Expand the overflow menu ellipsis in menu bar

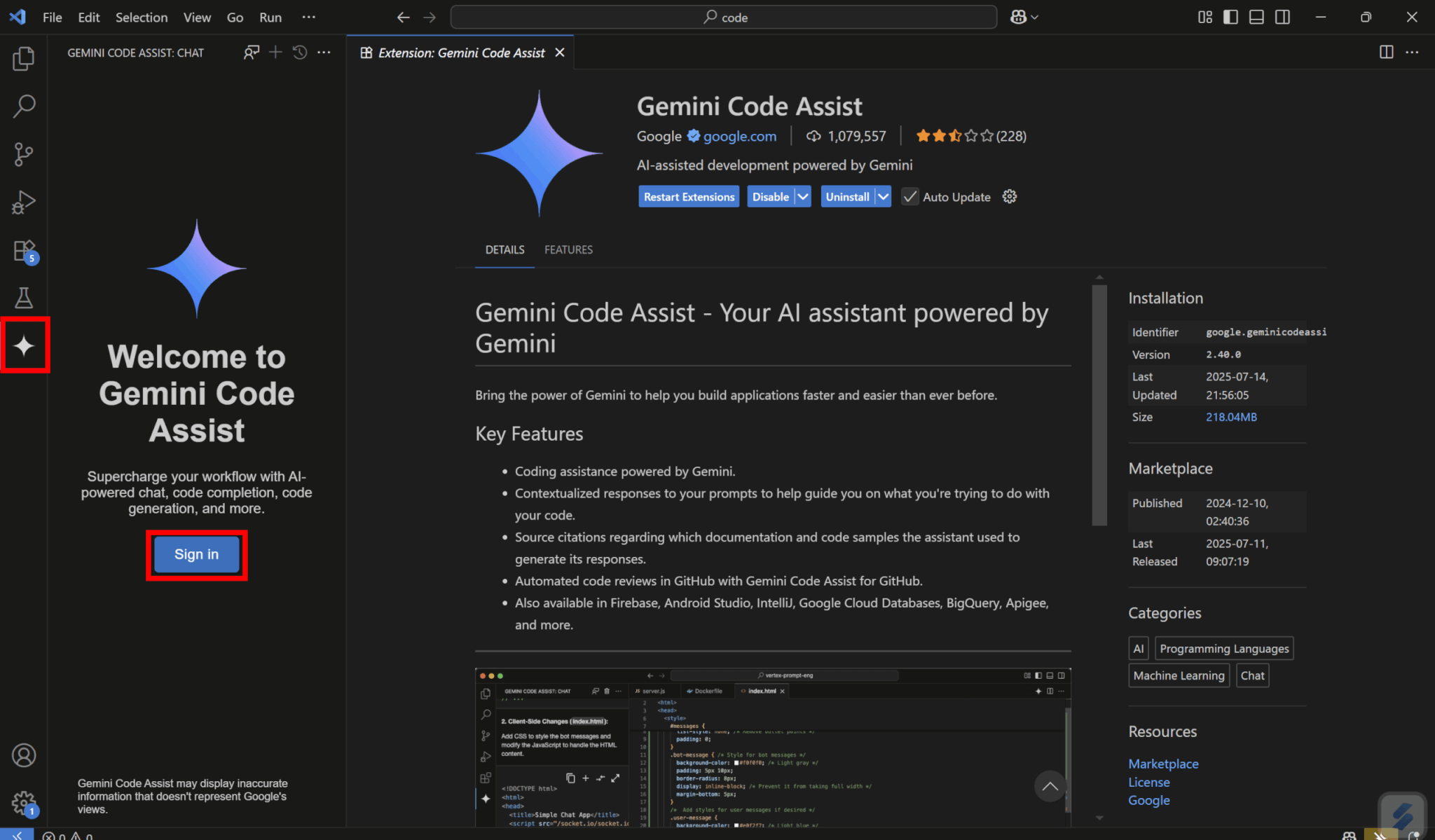(x=308, y=18)
